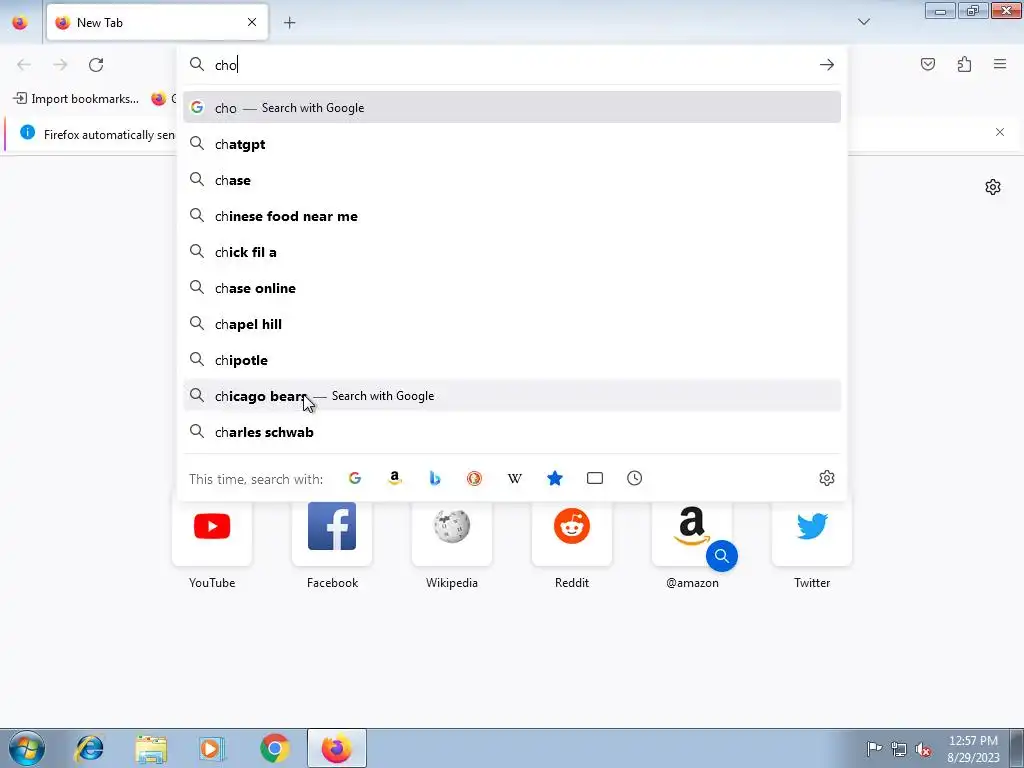Select 'cho — Search with Google' suggestion
This screenshot has height=768, width=1024.
point(511,108)
